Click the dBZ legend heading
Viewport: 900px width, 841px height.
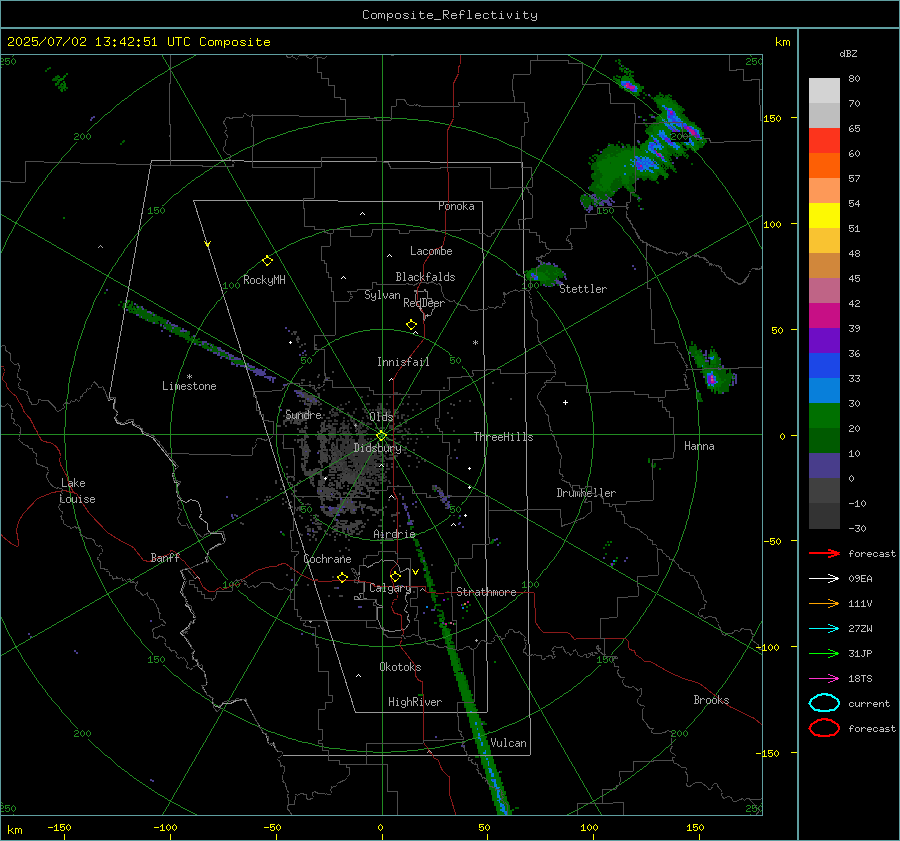click(848, 53)
